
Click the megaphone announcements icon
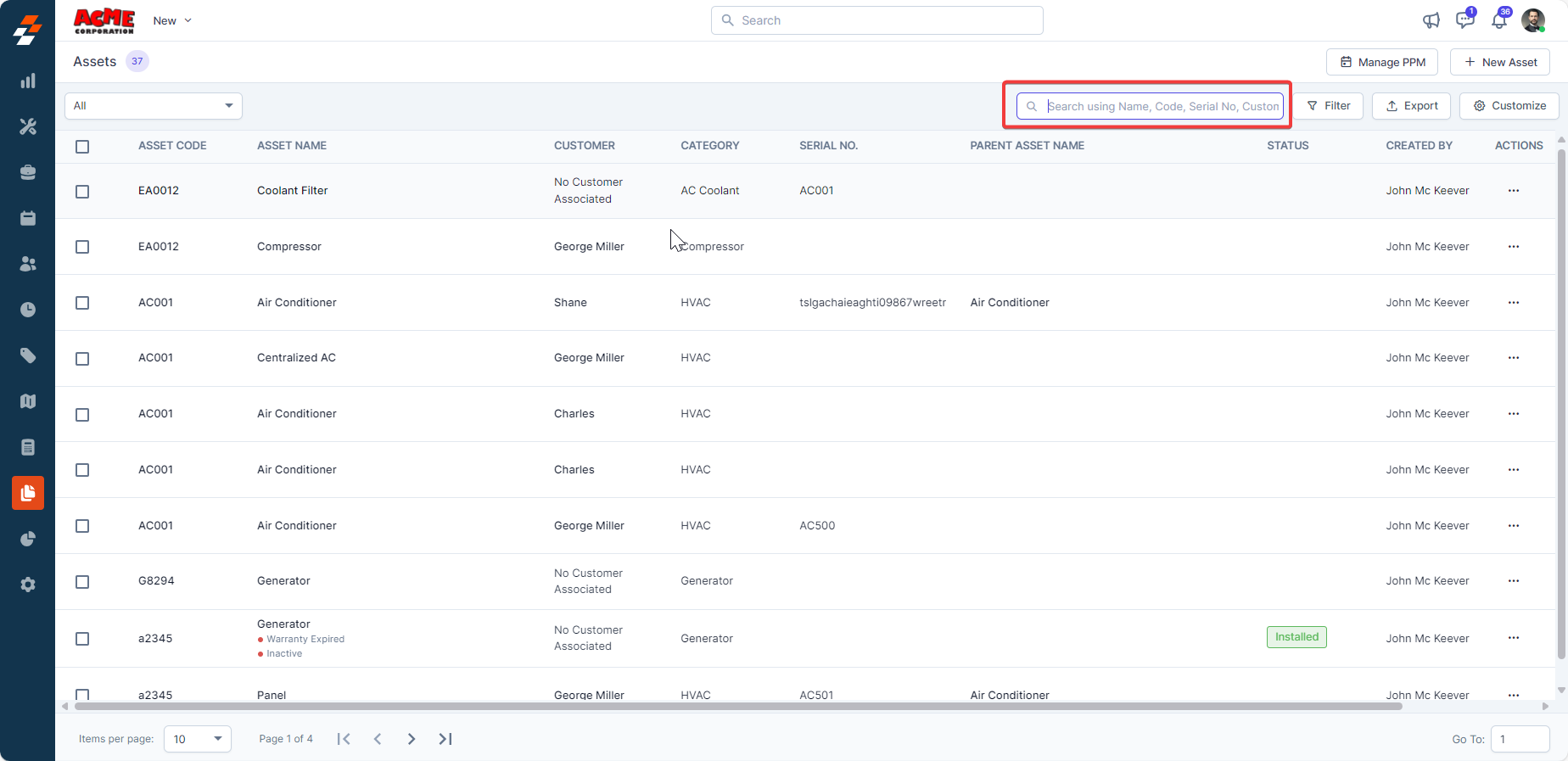pos(1431,20)
